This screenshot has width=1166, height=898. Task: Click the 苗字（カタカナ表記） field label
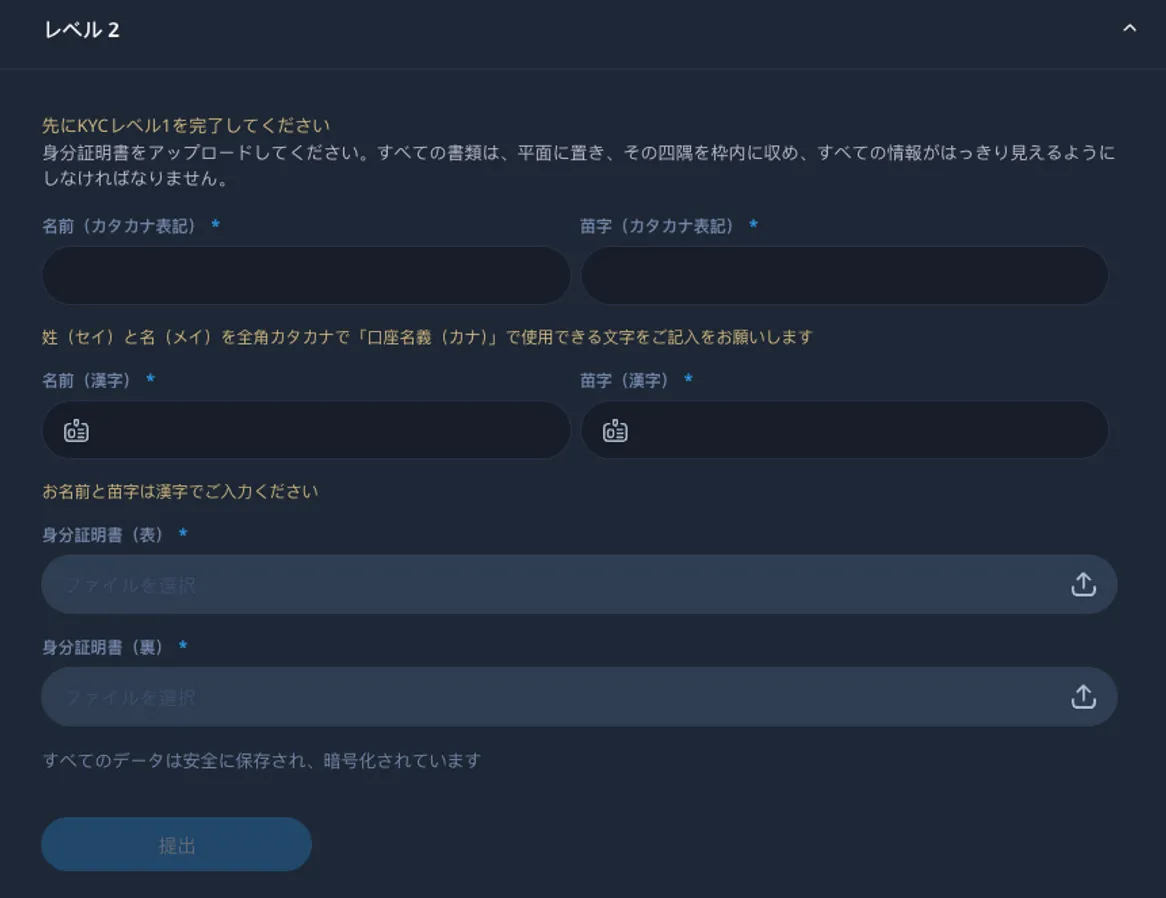[x=657, y=226]
